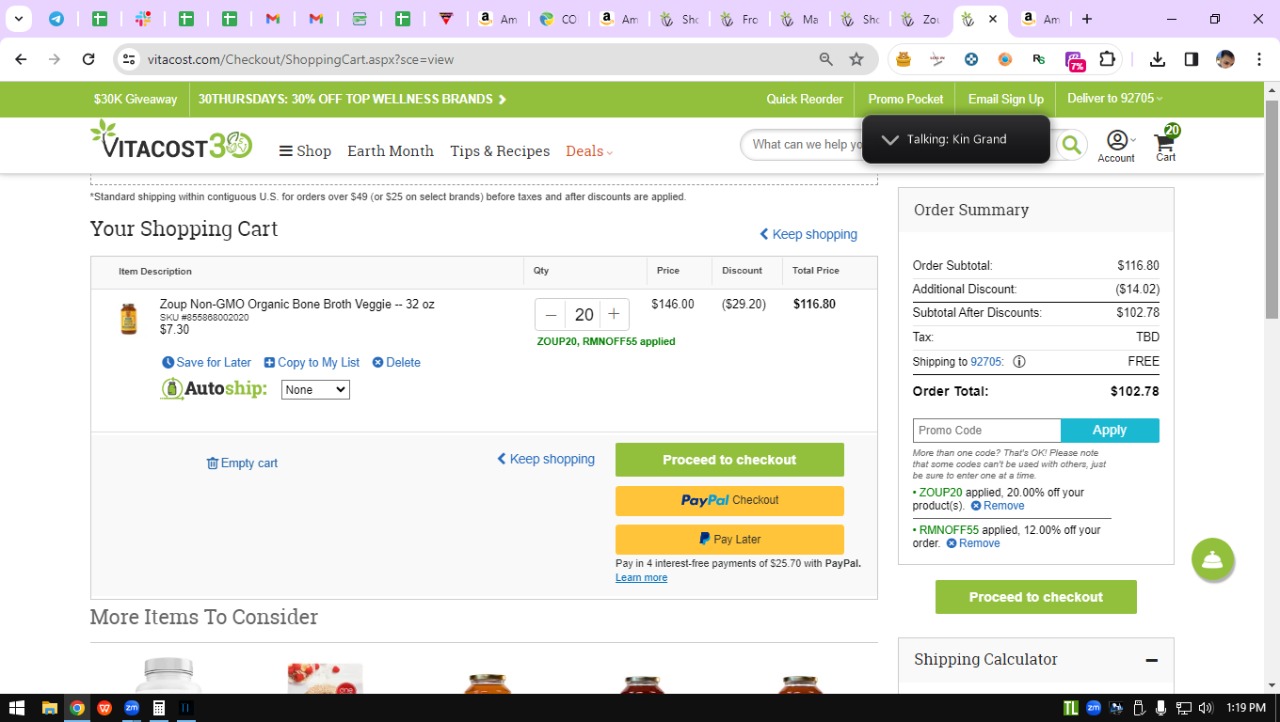Collapse the Shipping Calculator section
This screenshot has height=722, width=1280.
(x=1152, y=660)
